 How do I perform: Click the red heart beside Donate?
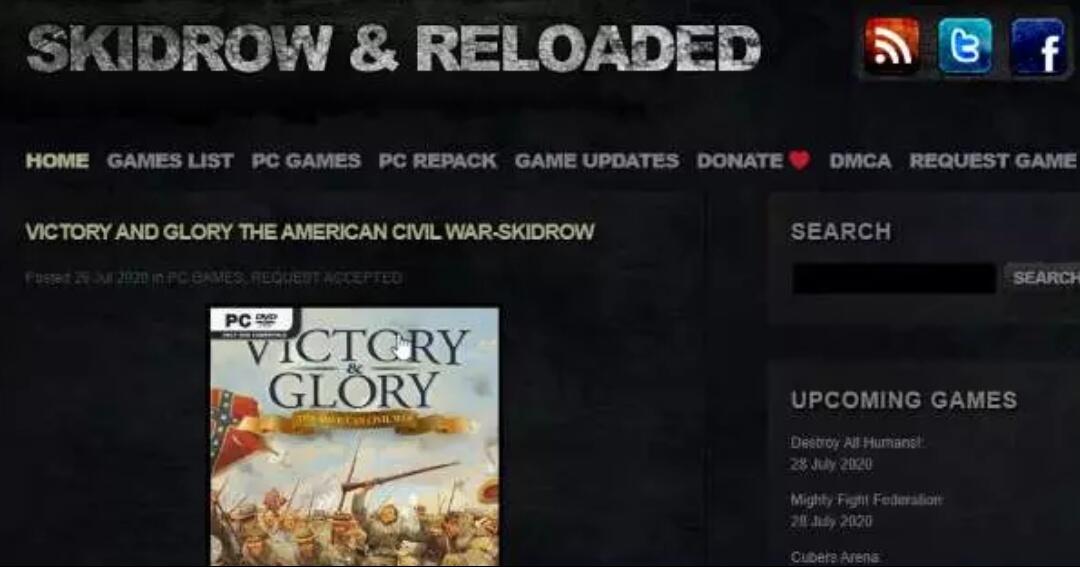[800, 160]
